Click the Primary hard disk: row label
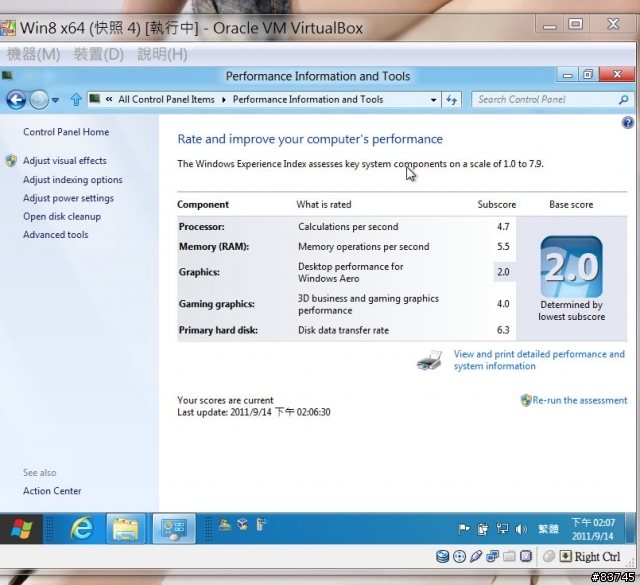Viewport: 640px width, 585px height. pos(218,330)
